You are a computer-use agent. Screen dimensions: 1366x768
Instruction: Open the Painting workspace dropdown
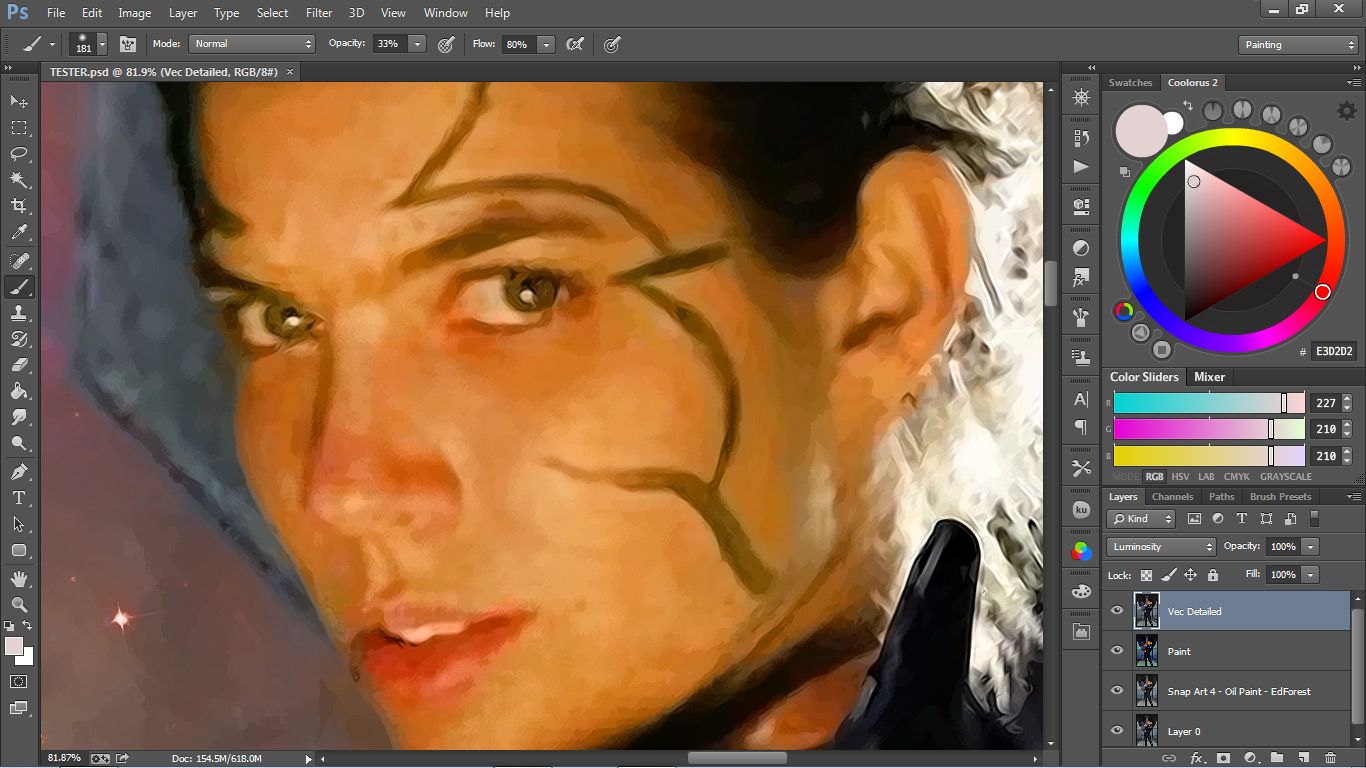(1297, 45)
